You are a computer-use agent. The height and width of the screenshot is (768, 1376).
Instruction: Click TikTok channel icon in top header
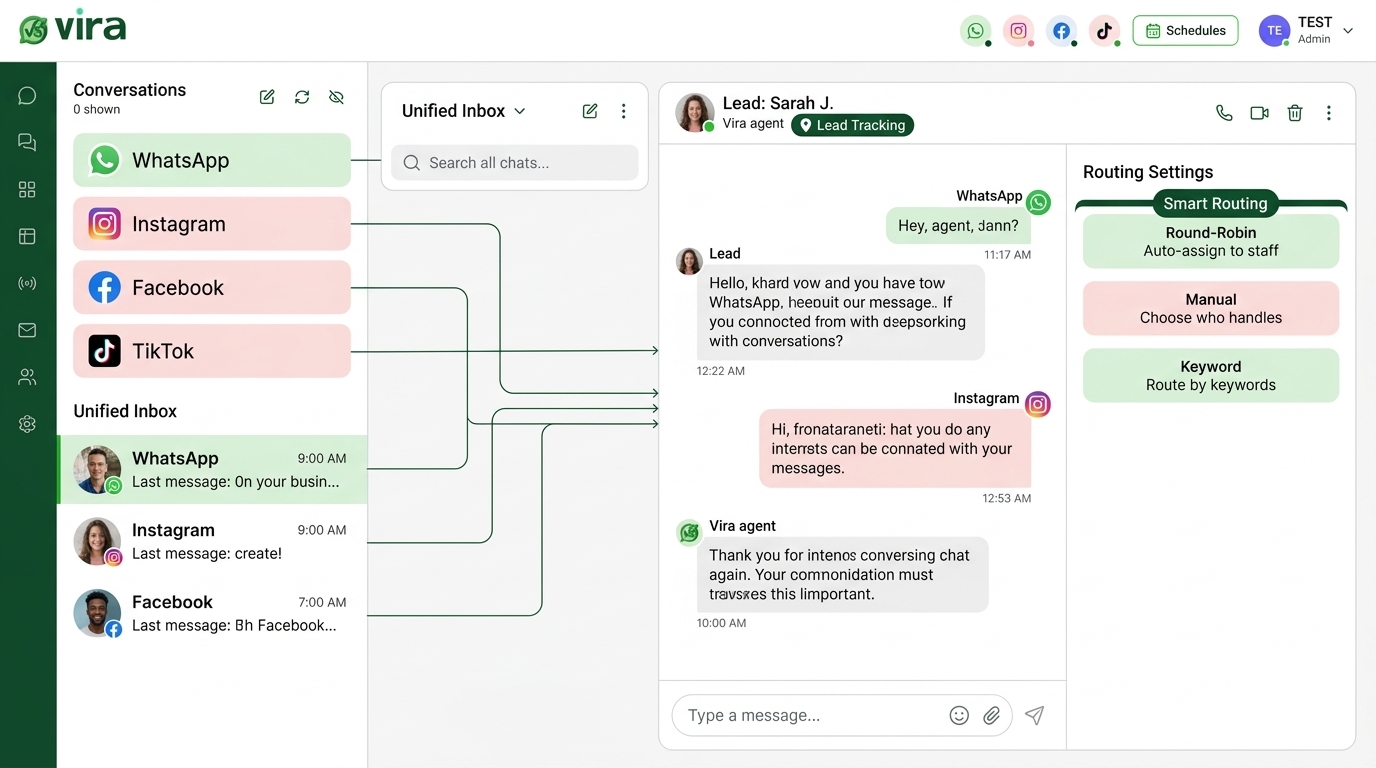[1104, 30]
